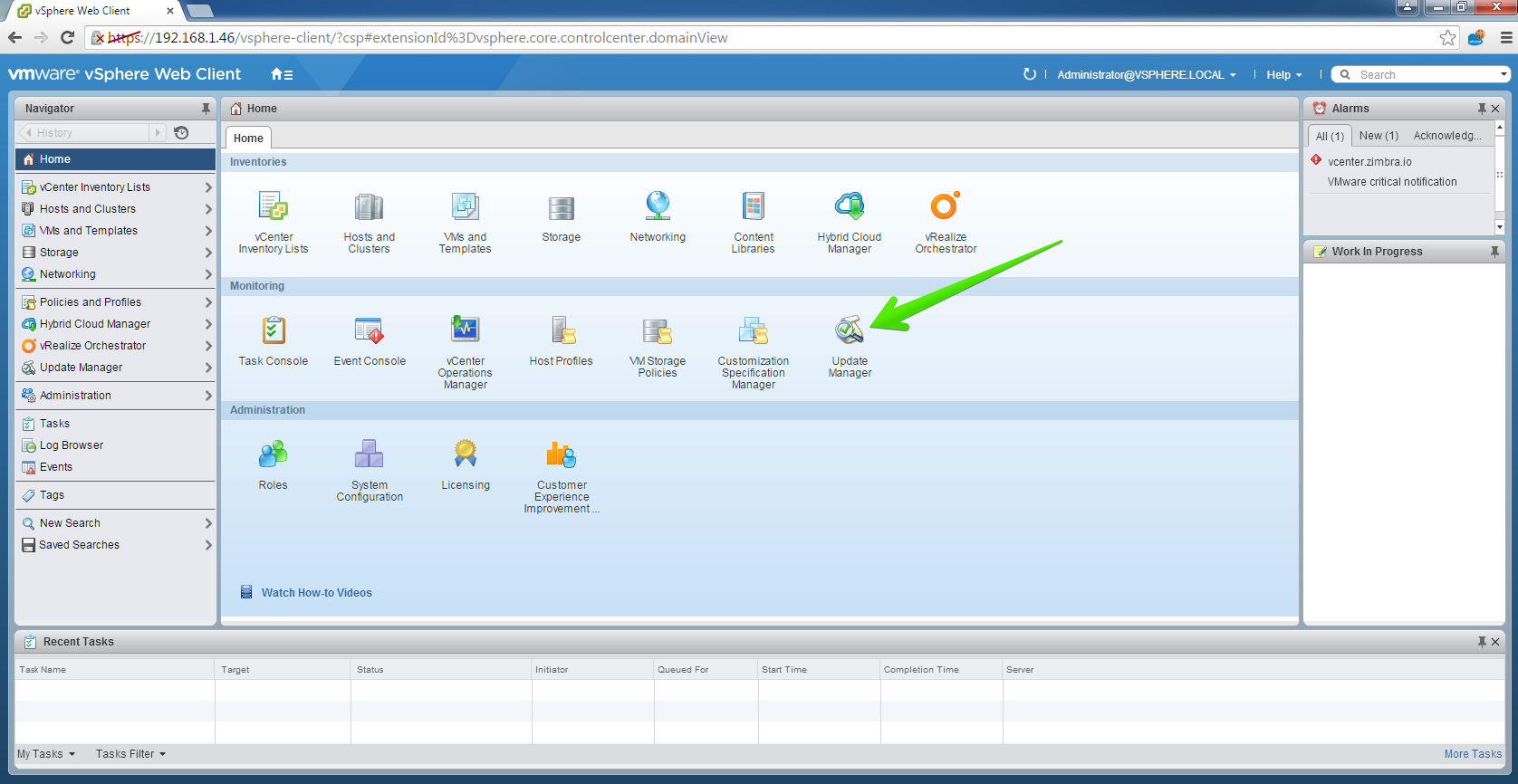Expand Policies and Profiles in Navigator
This screenshot has width=1518, height=784.
pos(208,302)
